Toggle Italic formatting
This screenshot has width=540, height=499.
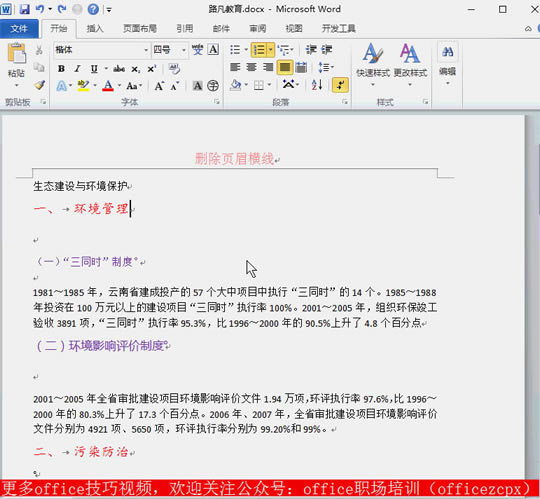point(77,69)
